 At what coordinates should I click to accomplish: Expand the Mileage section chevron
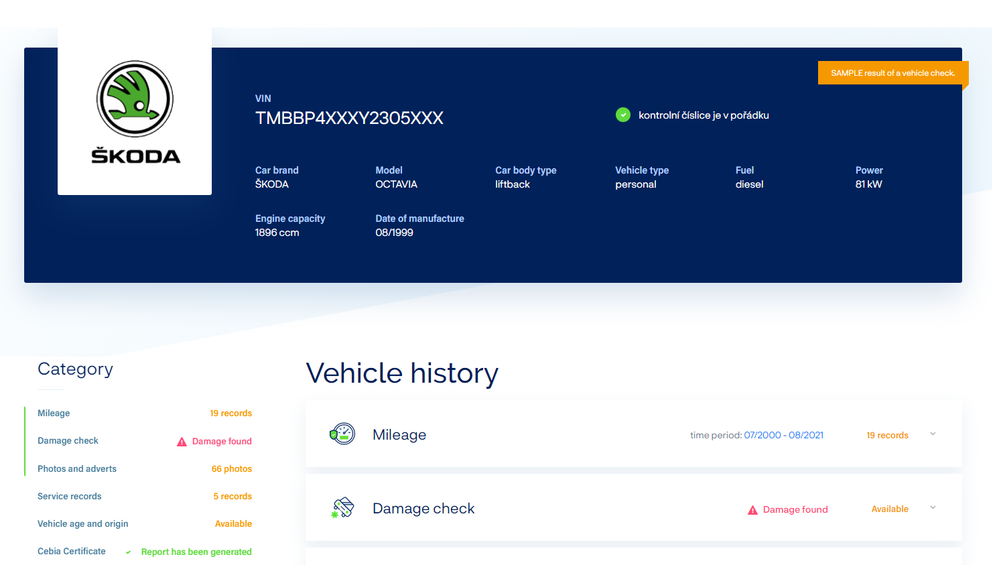(x=933, y=434)
